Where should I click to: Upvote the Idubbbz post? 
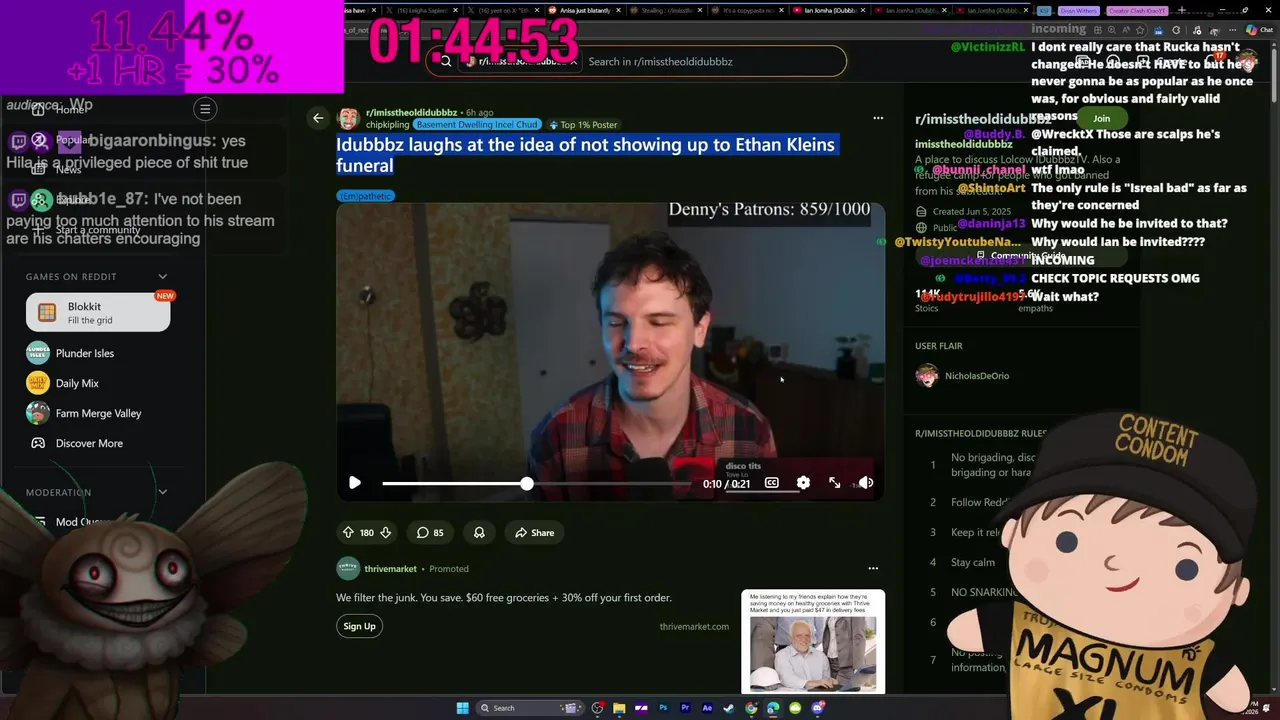348,533
